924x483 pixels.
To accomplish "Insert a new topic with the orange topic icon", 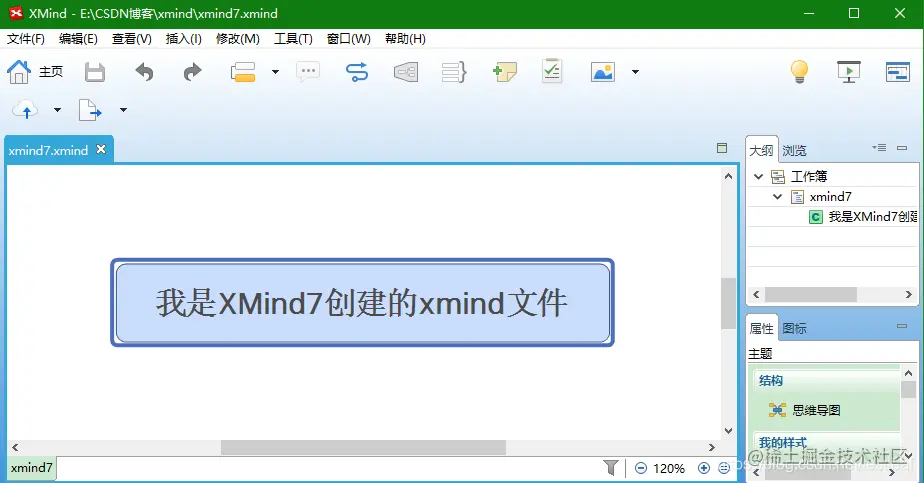I will (x=243, y=72).
